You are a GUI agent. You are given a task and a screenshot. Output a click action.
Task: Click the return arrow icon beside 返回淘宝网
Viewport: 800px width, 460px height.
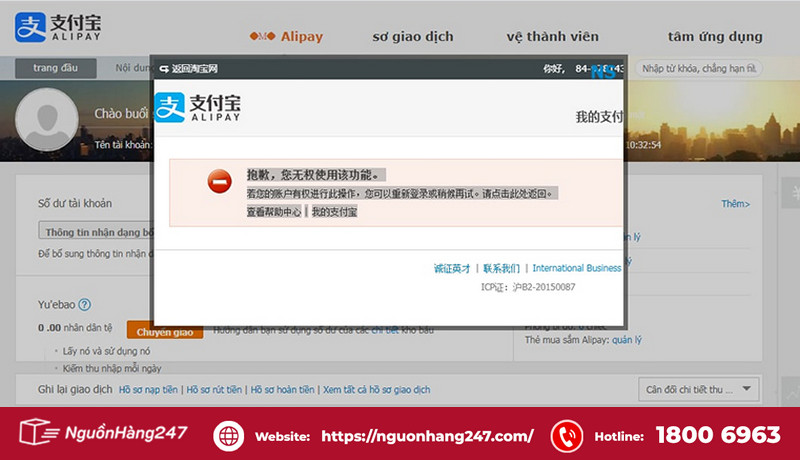[164, 68]
